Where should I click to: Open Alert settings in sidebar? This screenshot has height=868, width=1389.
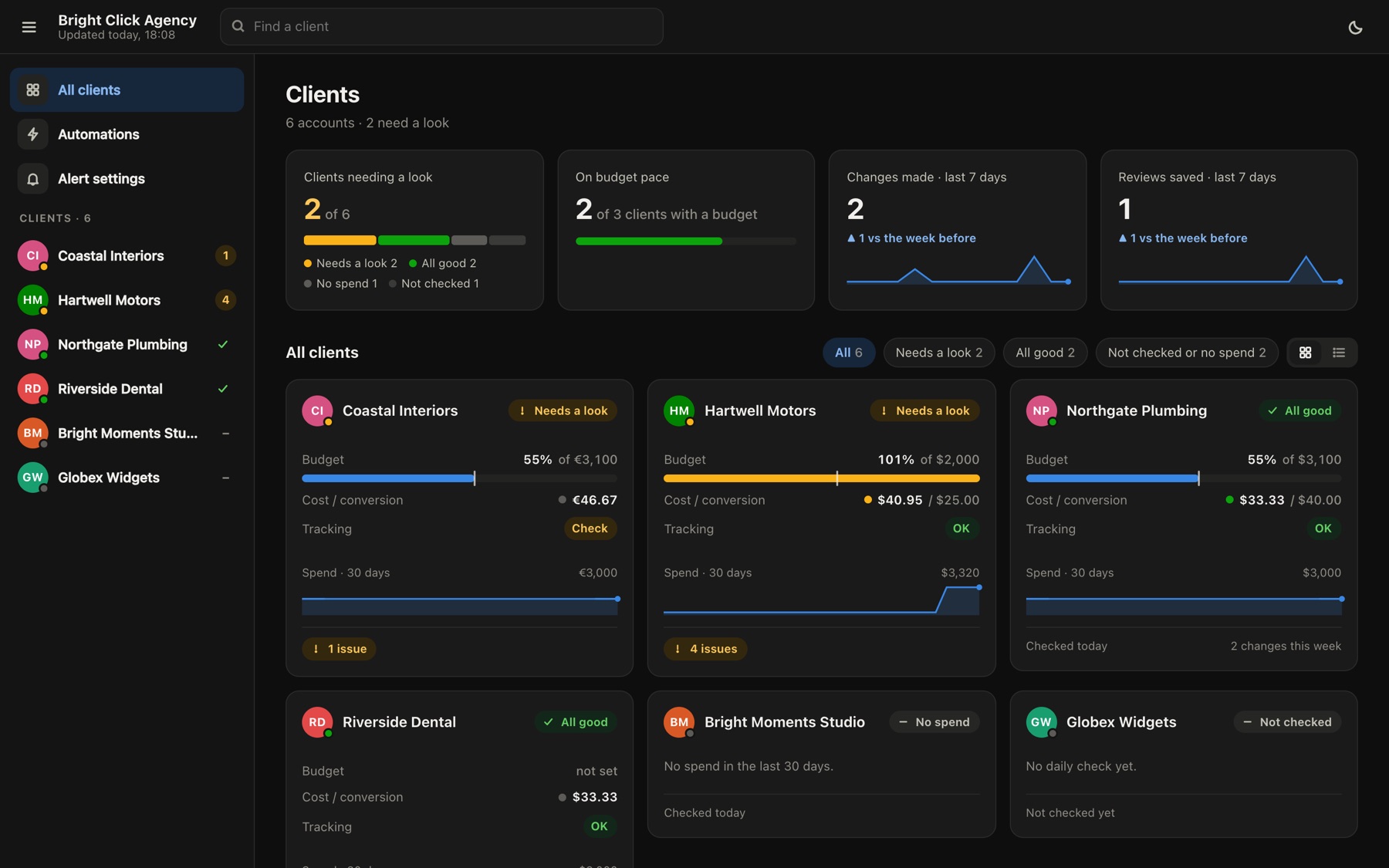[x=127, y=178]
